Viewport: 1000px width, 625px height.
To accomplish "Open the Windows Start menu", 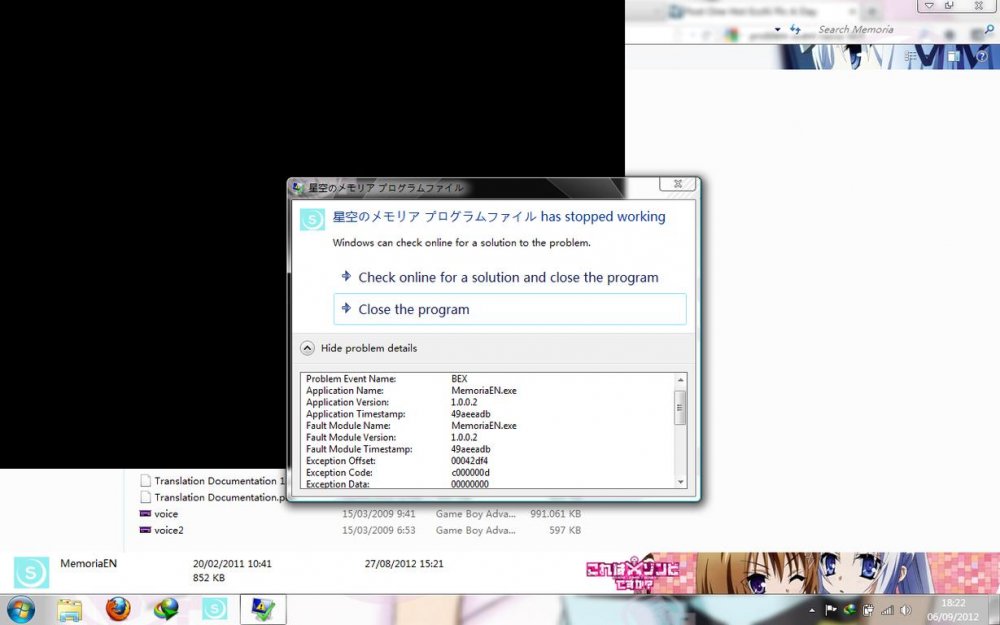I will point(20,609).
